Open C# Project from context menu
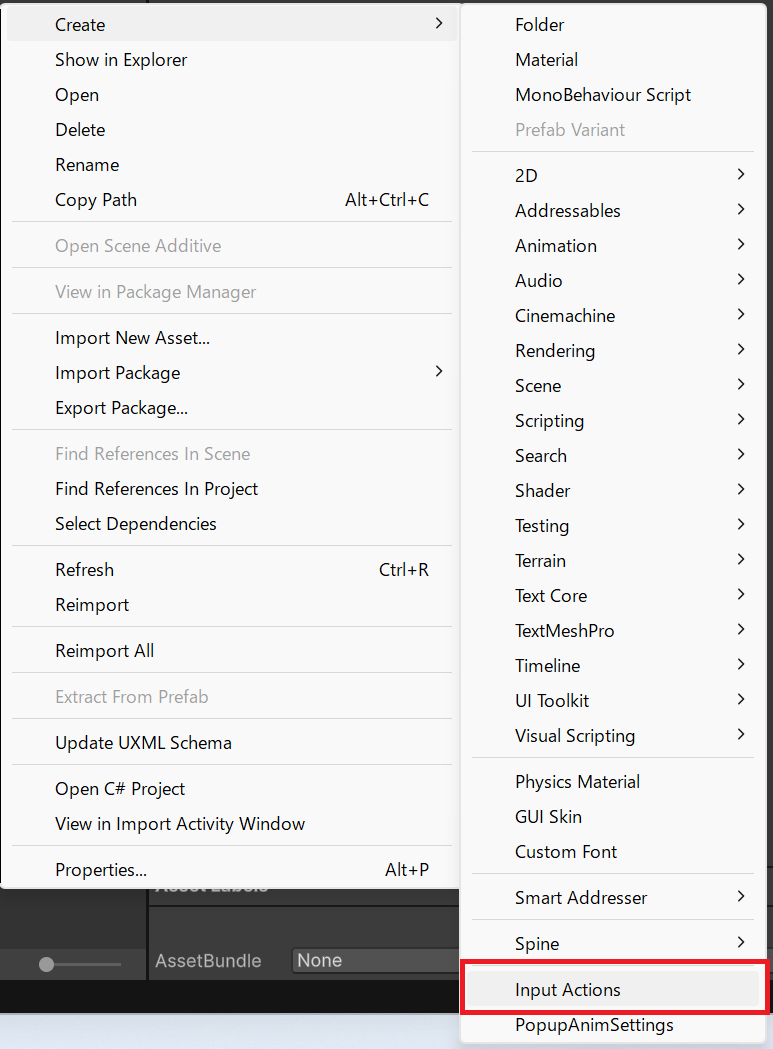Image resolution: width=773 pixels, height=1049 pixels. (x=120, y=789)
